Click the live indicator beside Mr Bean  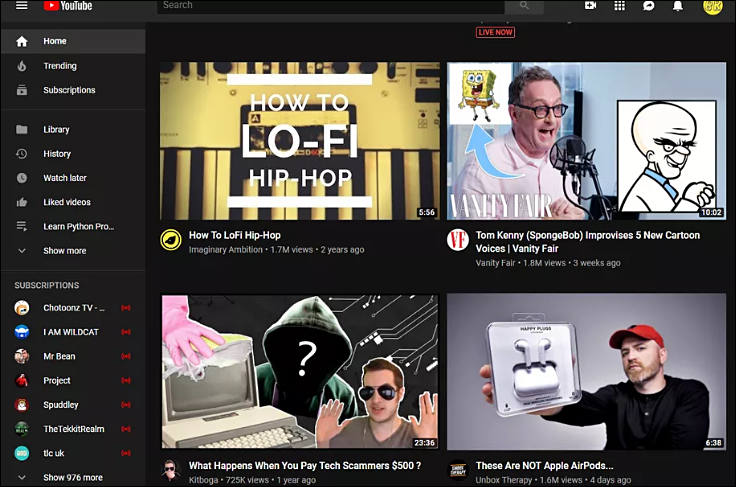(x=126, y=357)
